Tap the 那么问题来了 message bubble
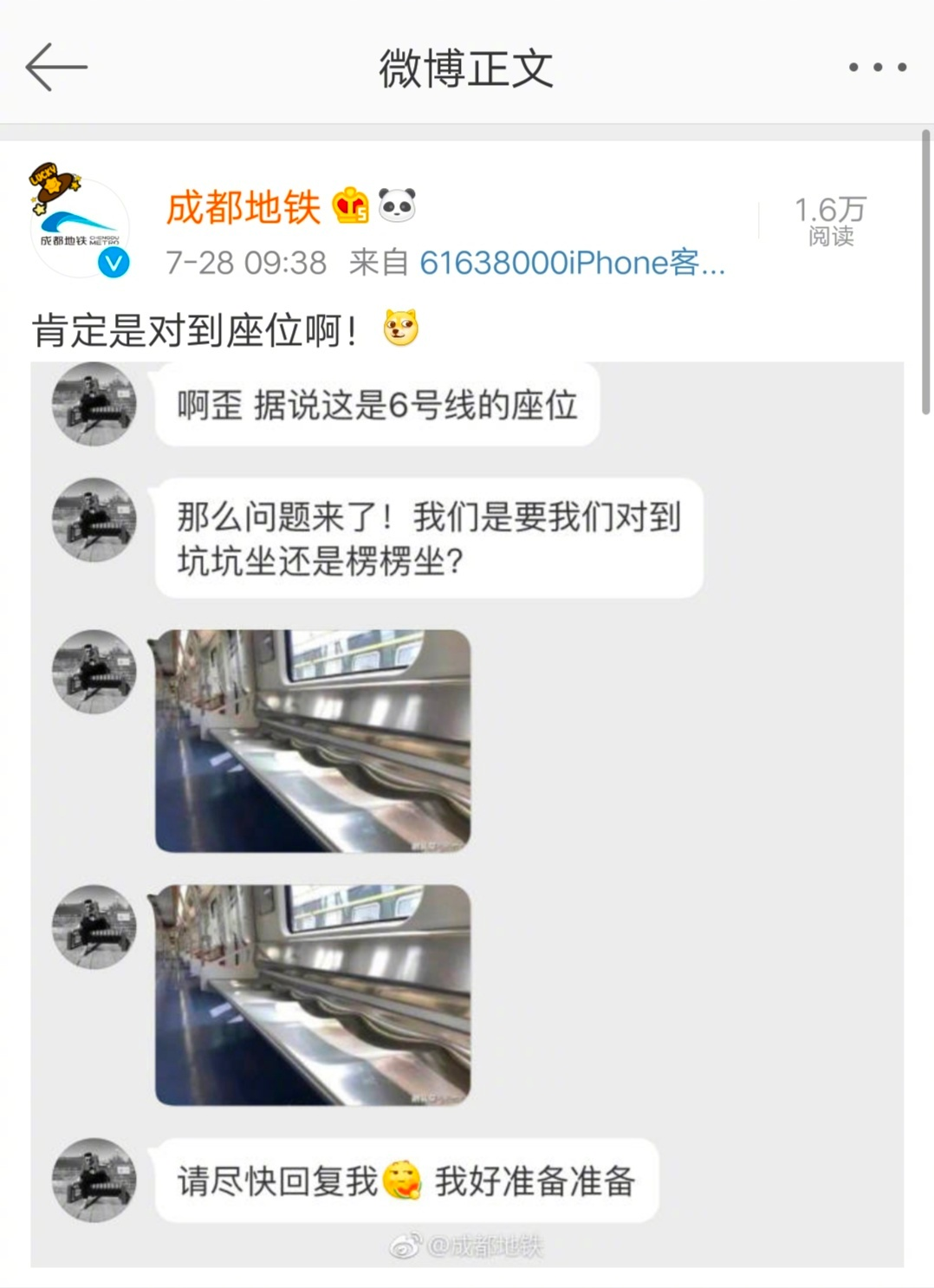Viewport: 934px width, 1288px height. (429, 538)
